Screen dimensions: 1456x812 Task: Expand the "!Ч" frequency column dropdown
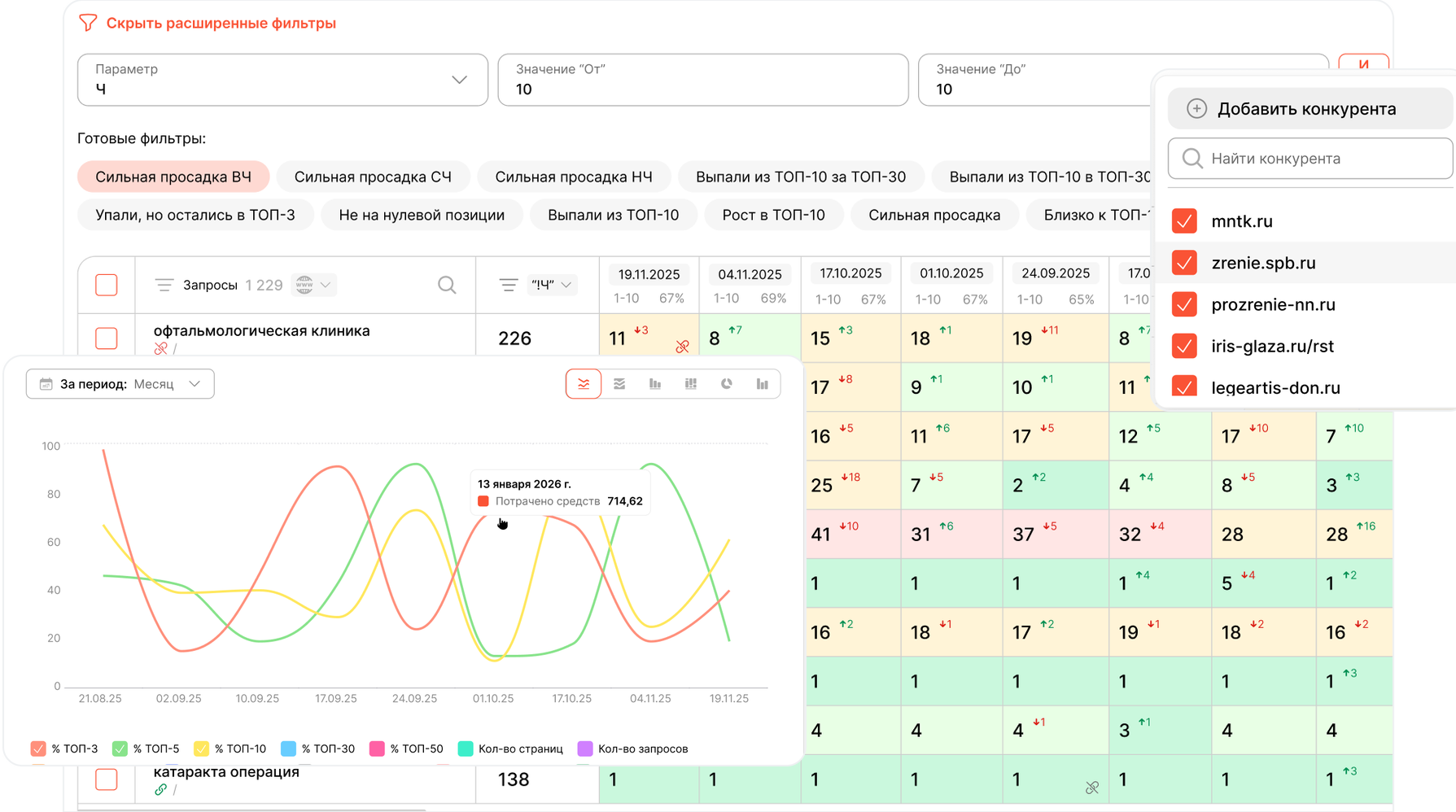point(553,285)
